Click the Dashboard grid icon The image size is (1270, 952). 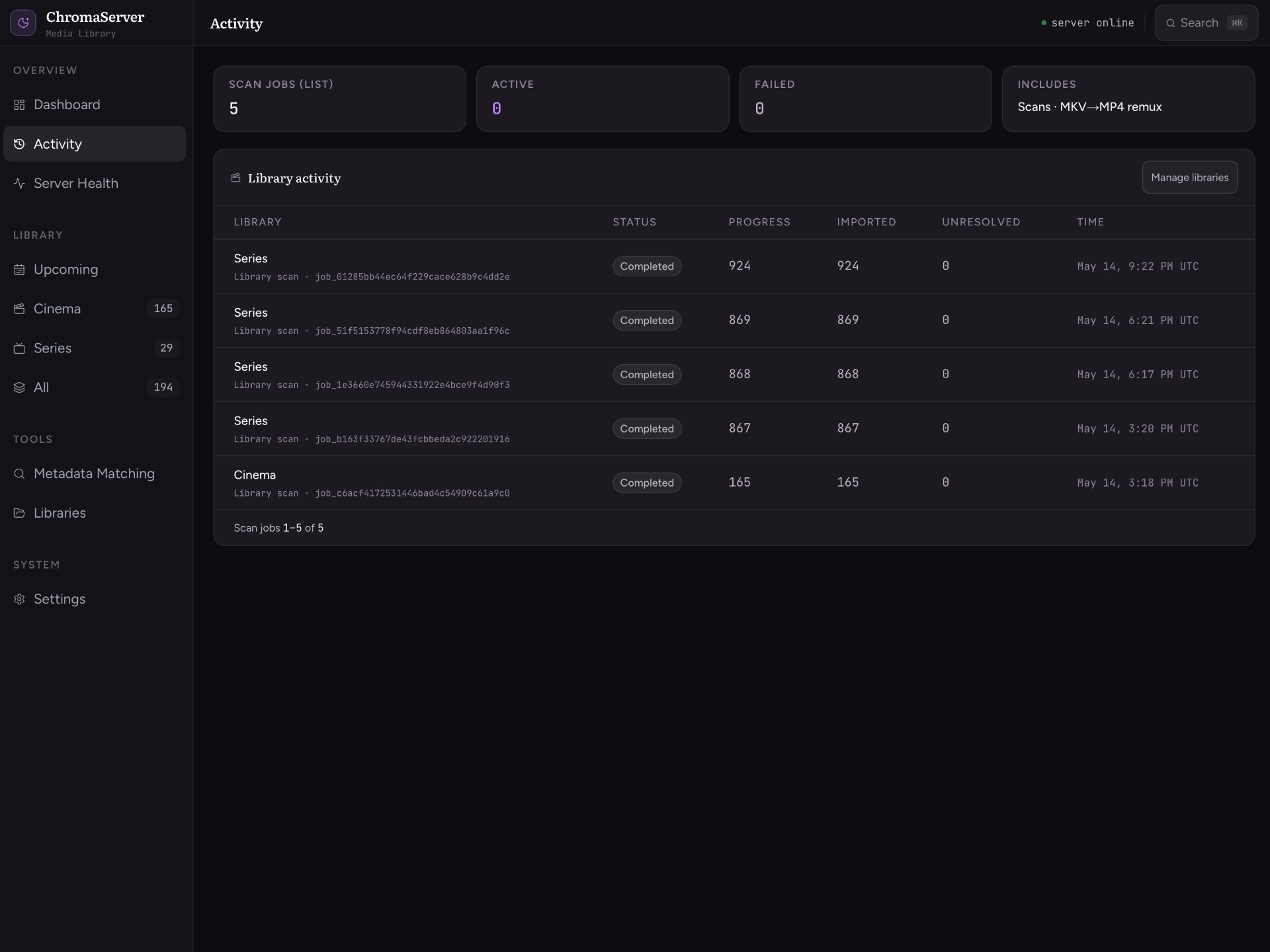[19, 104]
